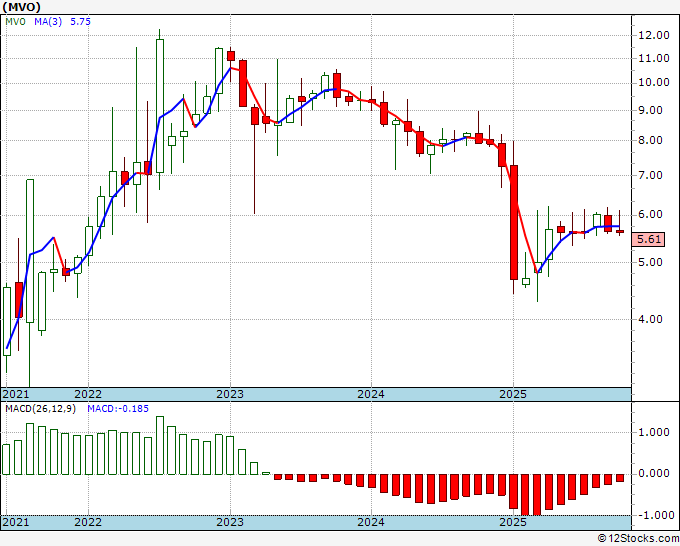Click the 0.000 MACD axis label
Viewport: 680px width, 546px height.
tap(654, 474)
